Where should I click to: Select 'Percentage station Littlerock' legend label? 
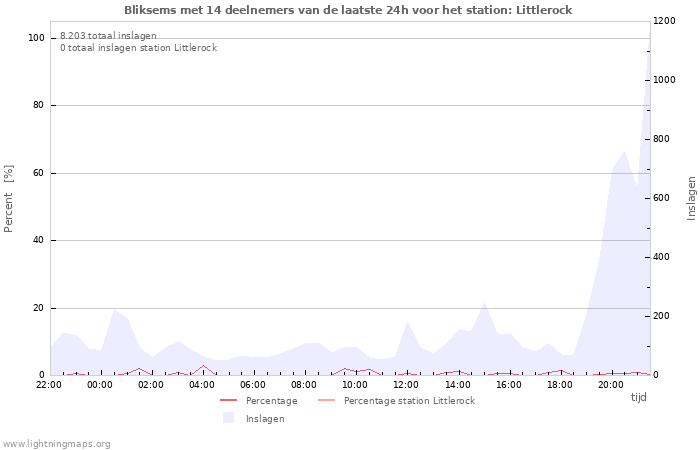tap(409, 401)
